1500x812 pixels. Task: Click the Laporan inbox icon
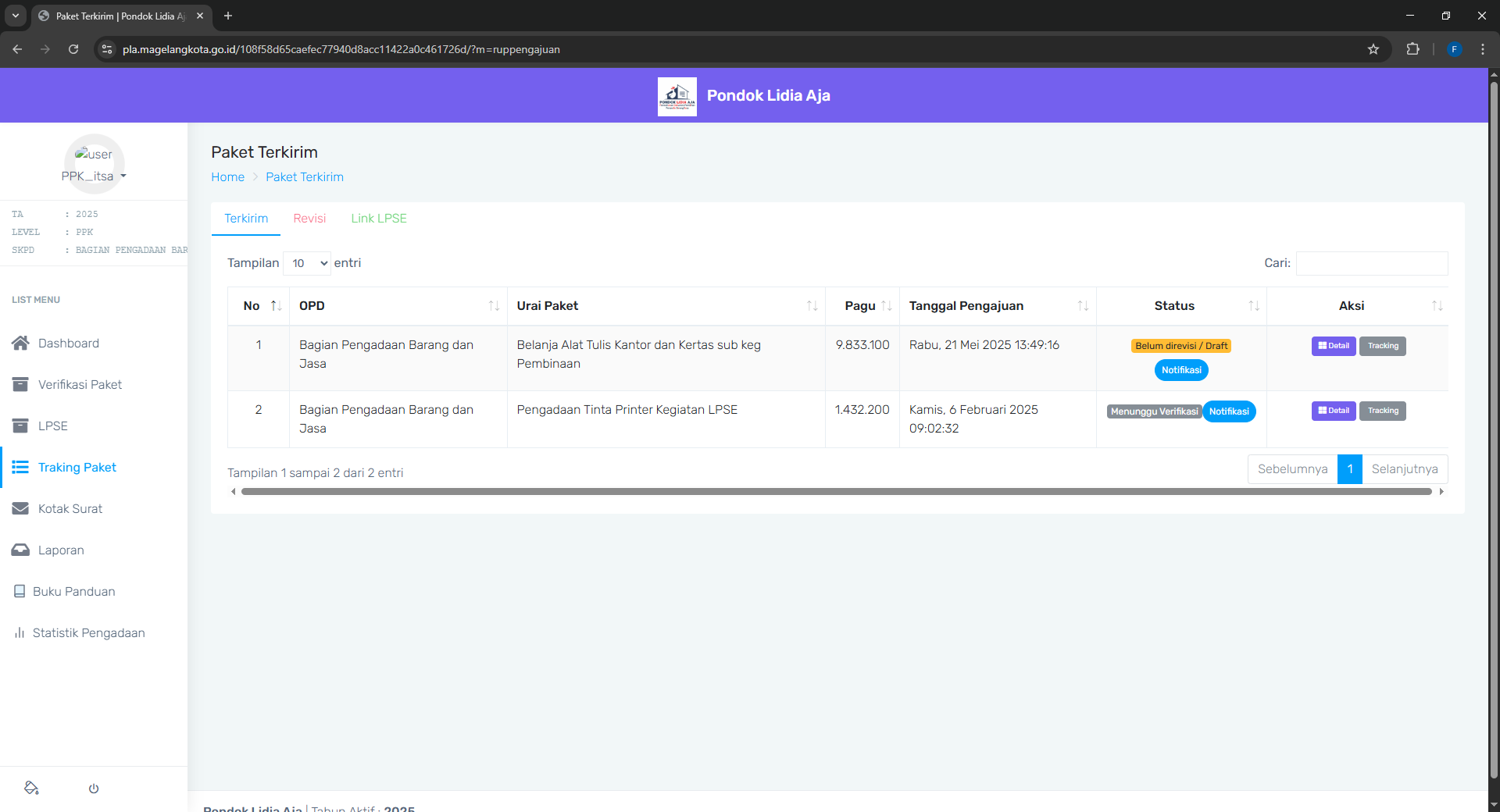pos(20,550)
